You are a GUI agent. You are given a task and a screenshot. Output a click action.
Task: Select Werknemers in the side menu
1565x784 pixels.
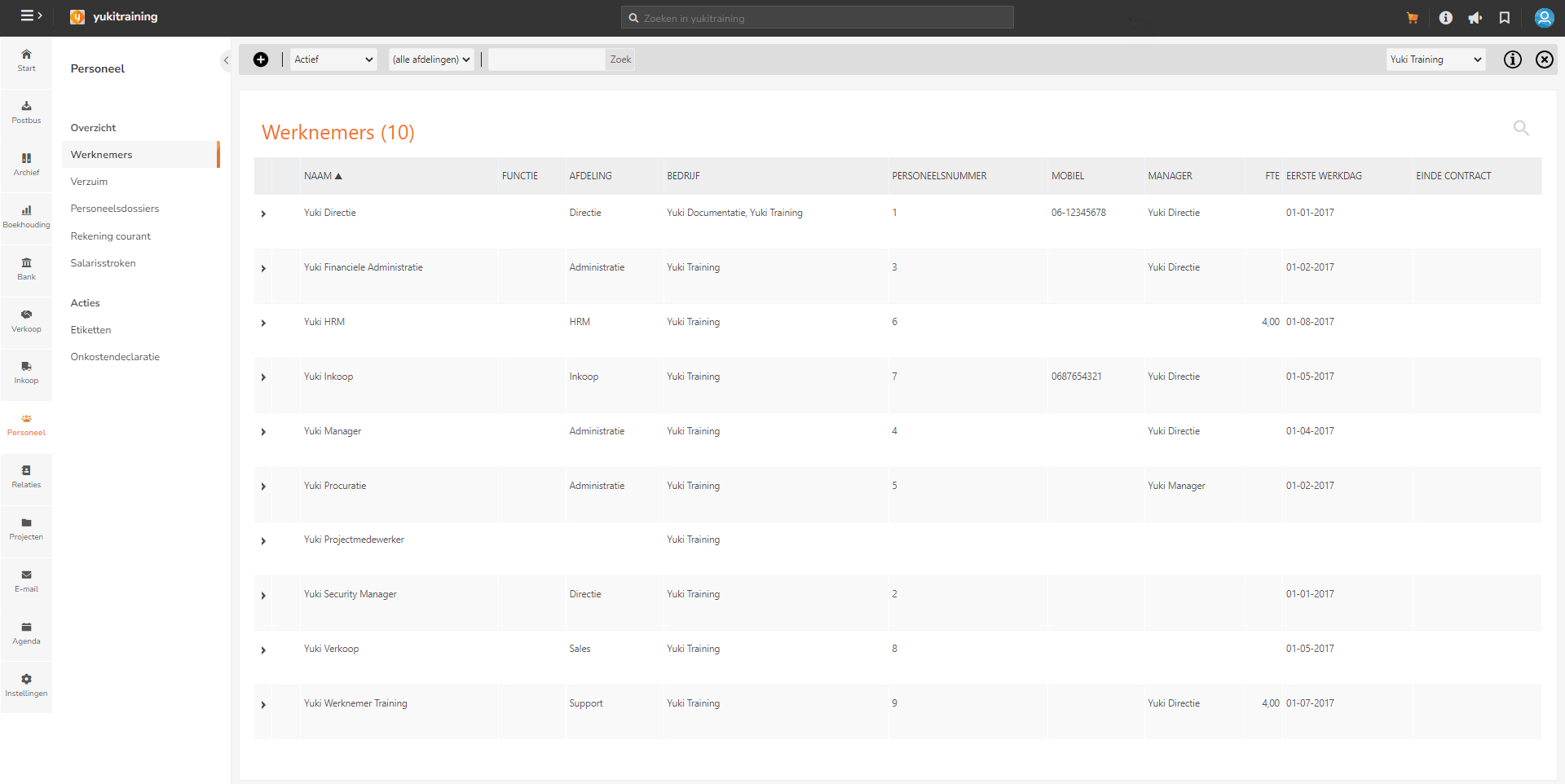(x=140, y=155)
